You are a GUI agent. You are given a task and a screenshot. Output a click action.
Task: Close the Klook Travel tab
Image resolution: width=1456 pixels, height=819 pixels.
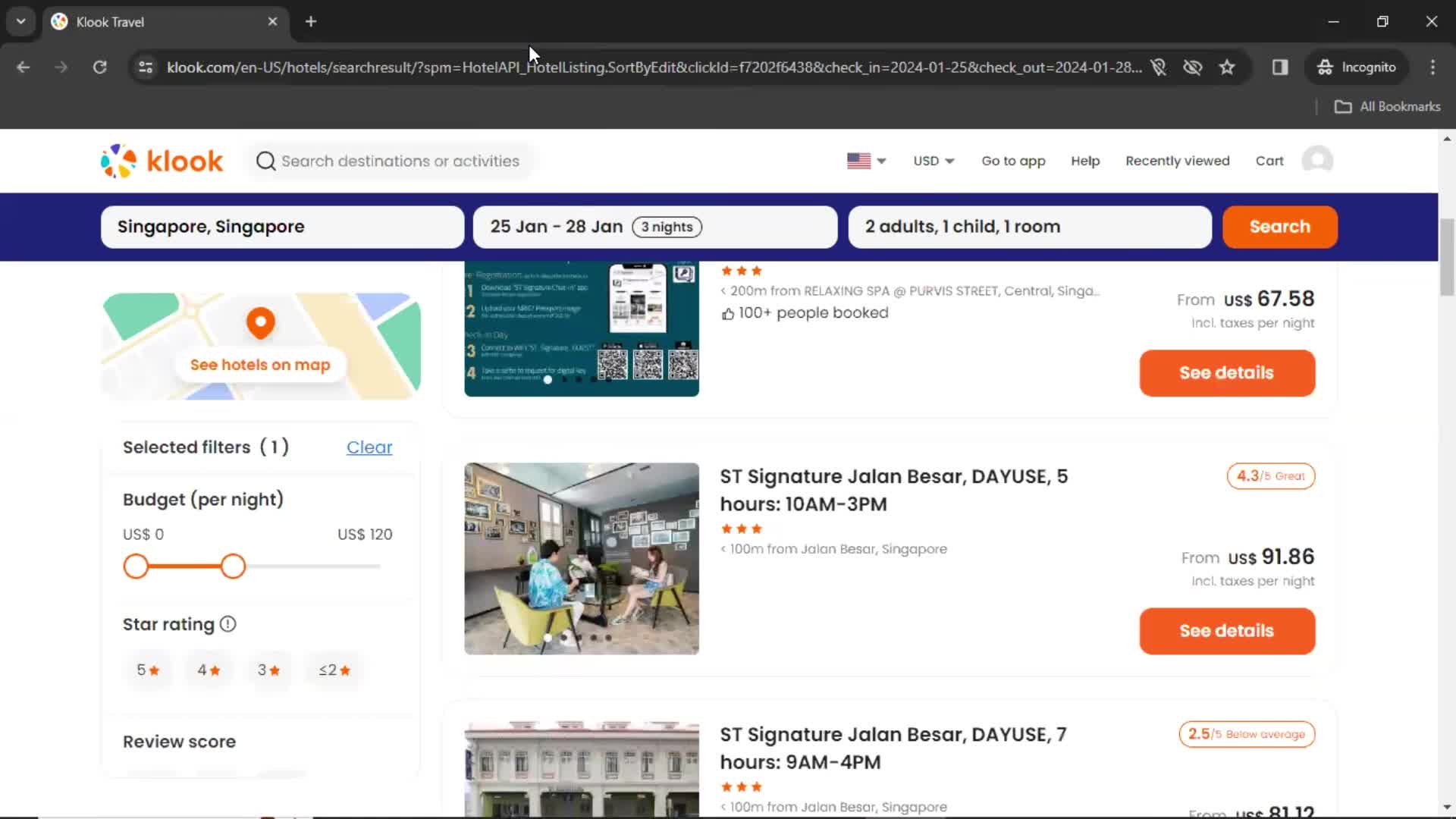[272, 22]
